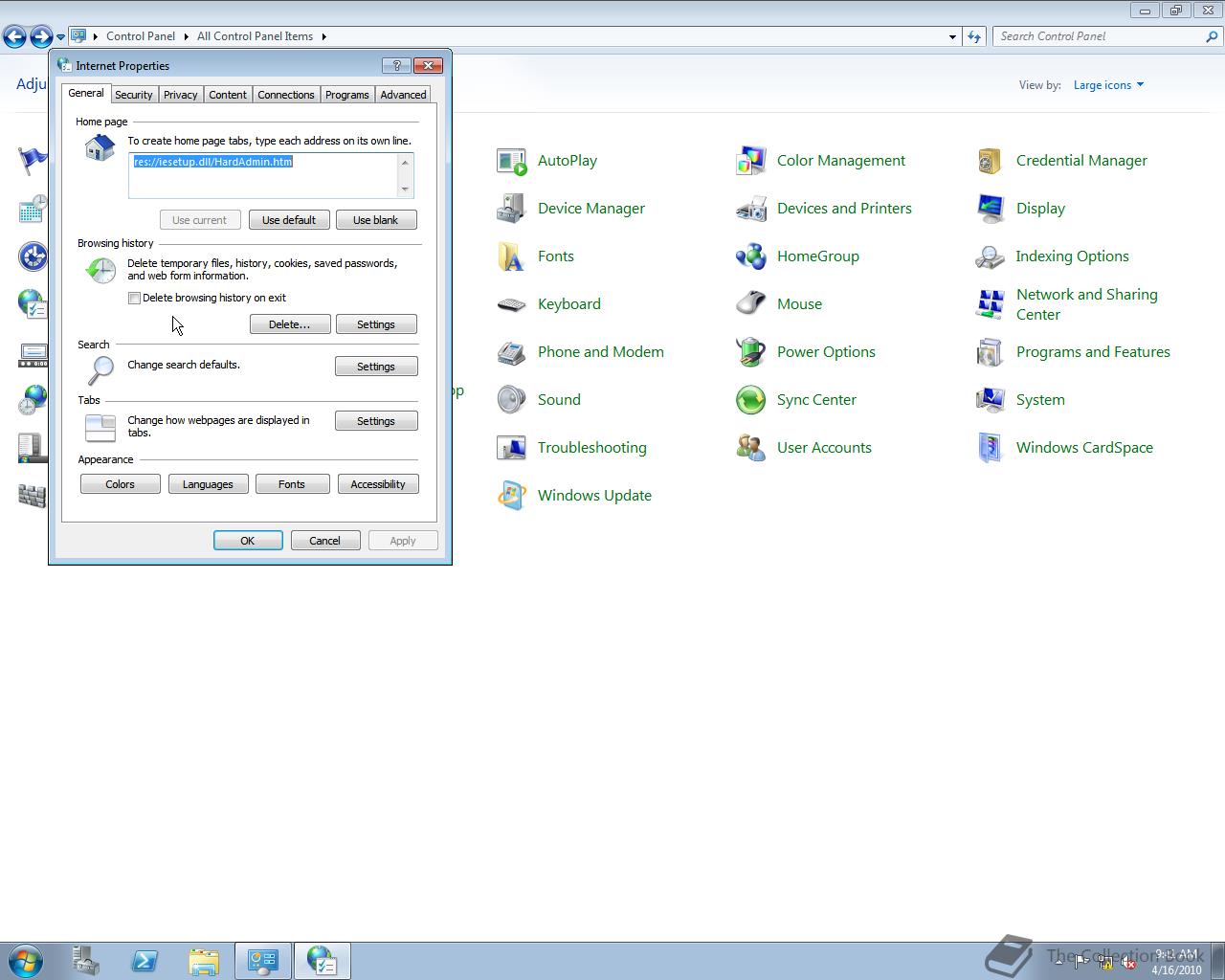
Task: Click the volume icon in system tray
Action: tap(1128, 963)
